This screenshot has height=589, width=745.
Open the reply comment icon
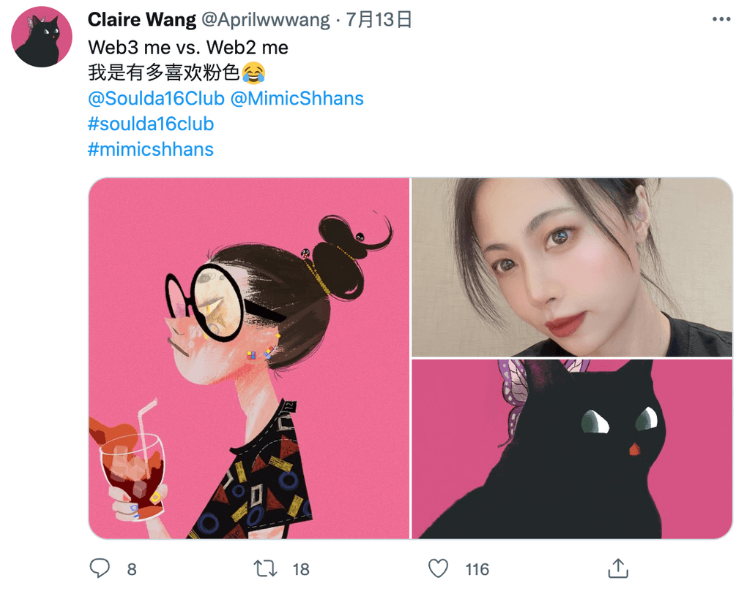click(x=100, y=568)
